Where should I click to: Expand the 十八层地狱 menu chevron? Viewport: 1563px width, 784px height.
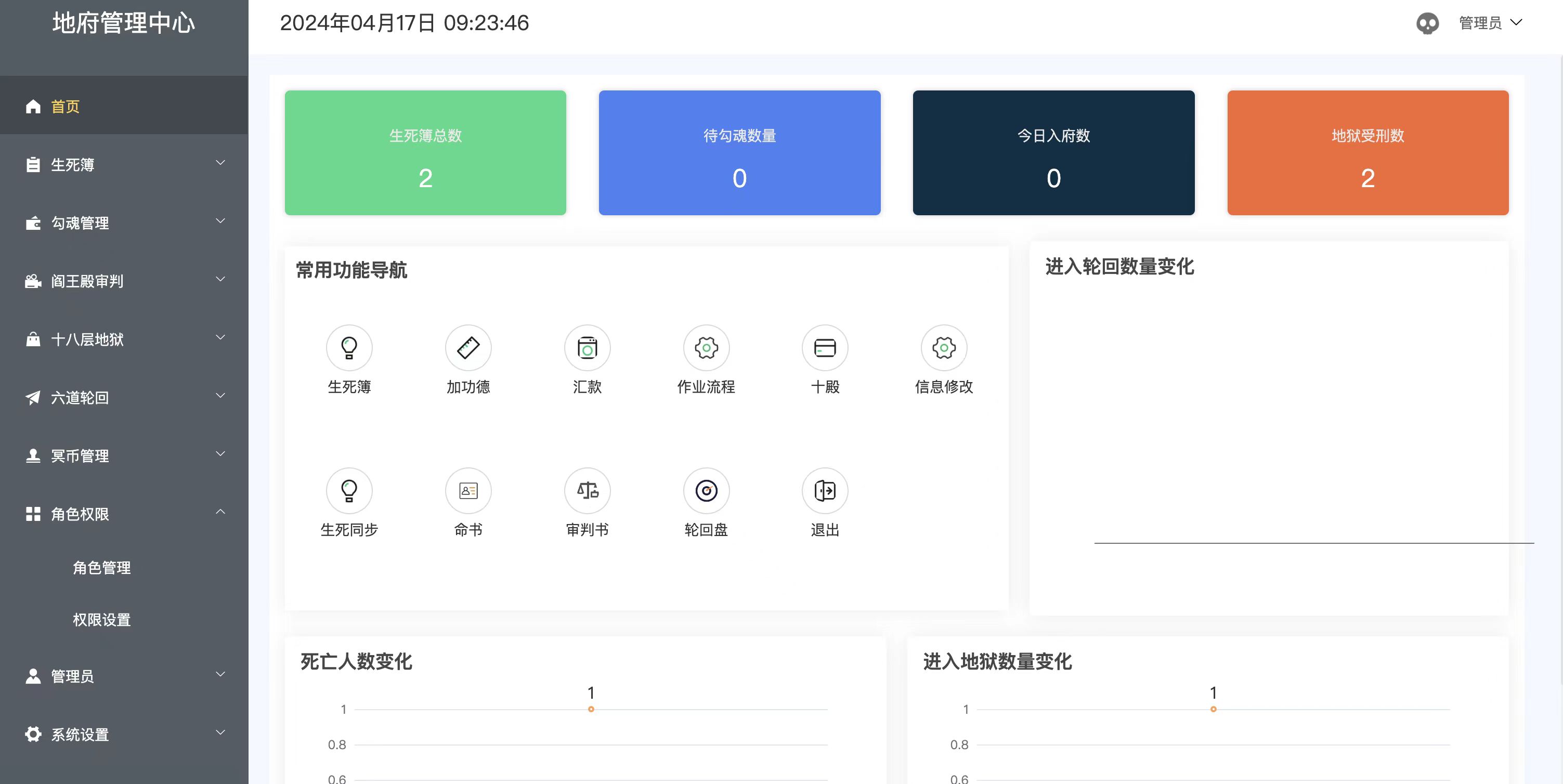[221, 337]
